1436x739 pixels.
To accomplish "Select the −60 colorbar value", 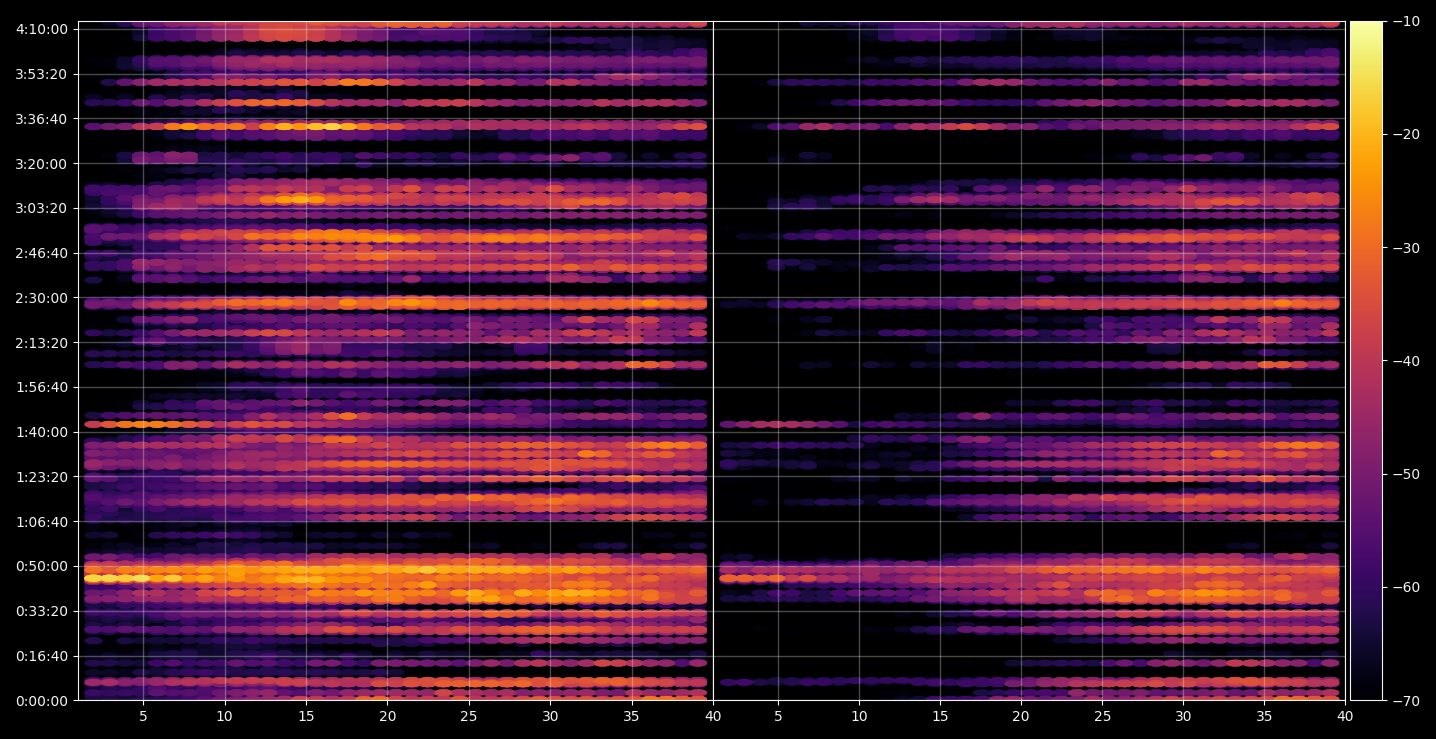I will [1405, 587].
